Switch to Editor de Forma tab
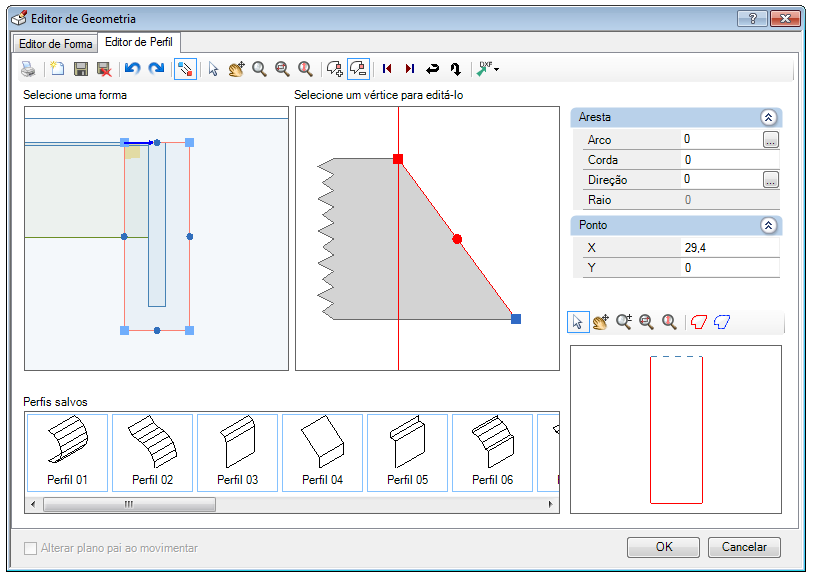The height and width of the screenshot is (577, 819). pyautogui.click(x=55, y=44)
